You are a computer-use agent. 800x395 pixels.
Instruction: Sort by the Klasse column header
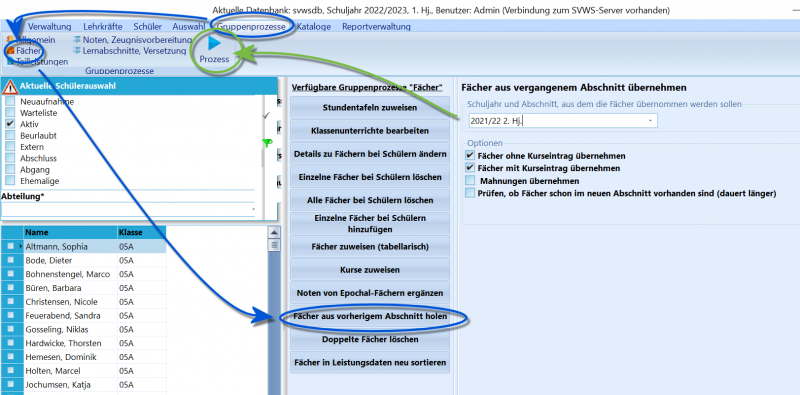point(141,232)
